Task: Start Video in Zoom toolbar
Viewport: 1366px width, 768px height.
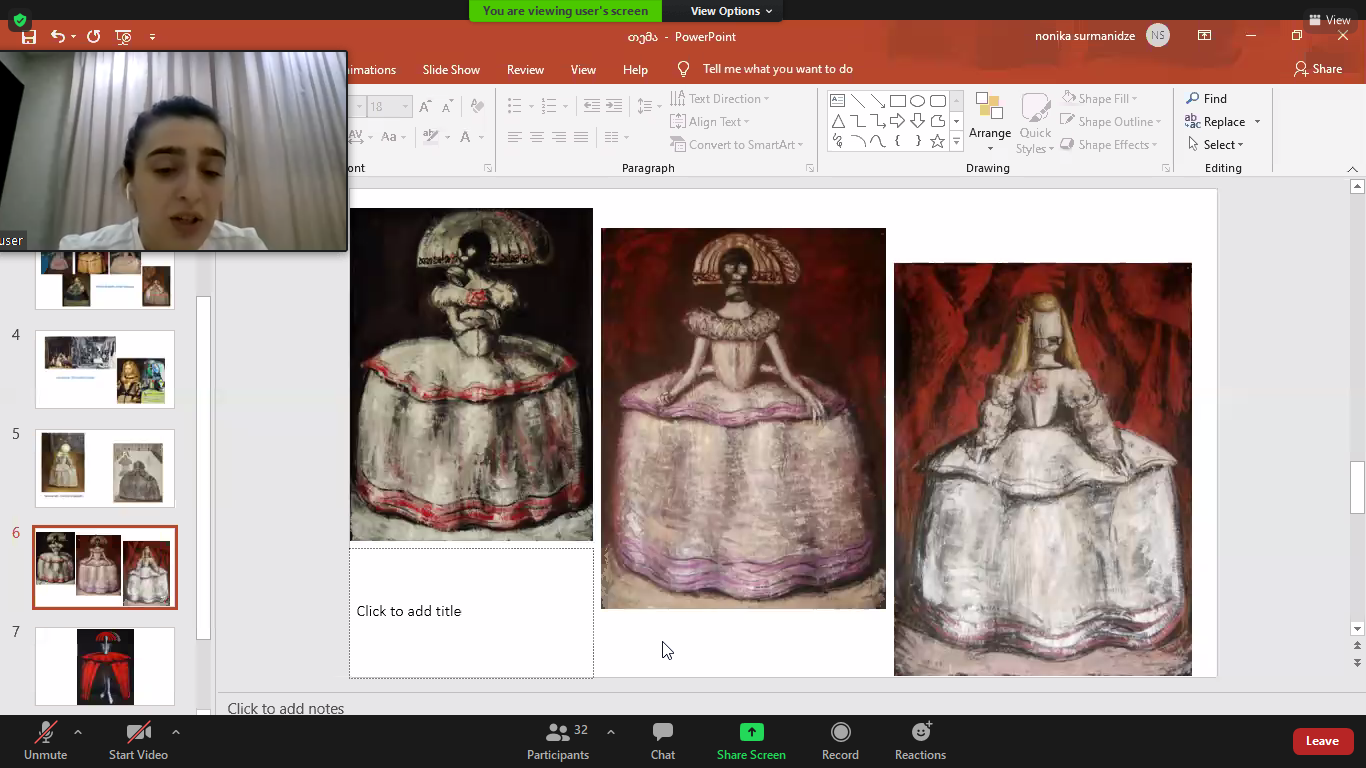Action: tap(138, 741)
